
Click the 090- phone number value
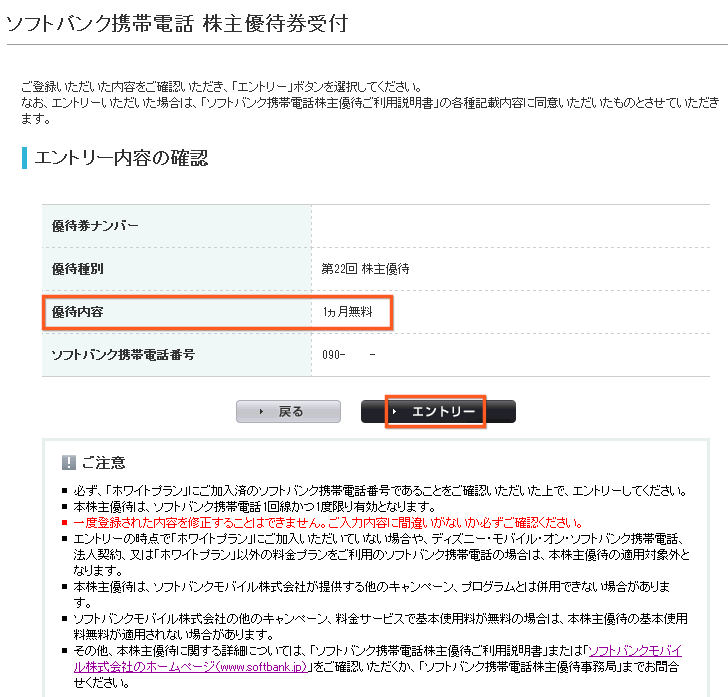334,355
